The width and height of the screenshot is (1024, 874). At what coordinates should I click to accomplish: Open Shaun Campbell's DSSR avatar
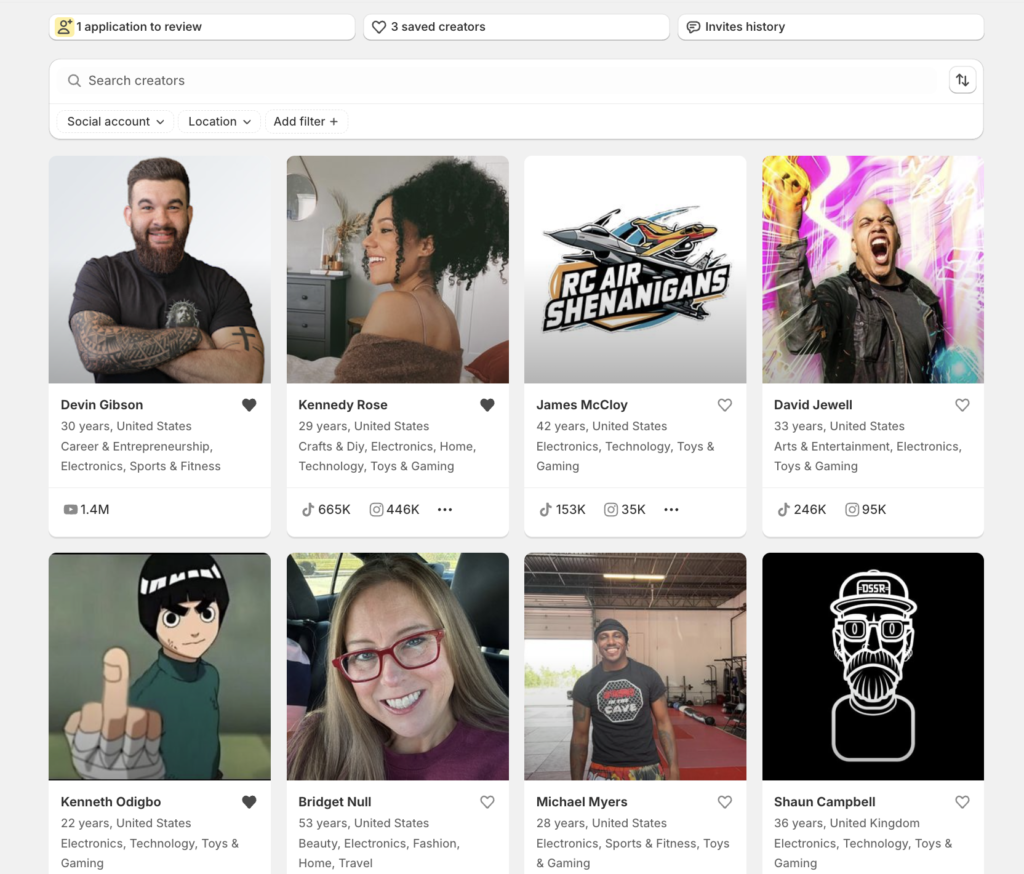[873, 666]
